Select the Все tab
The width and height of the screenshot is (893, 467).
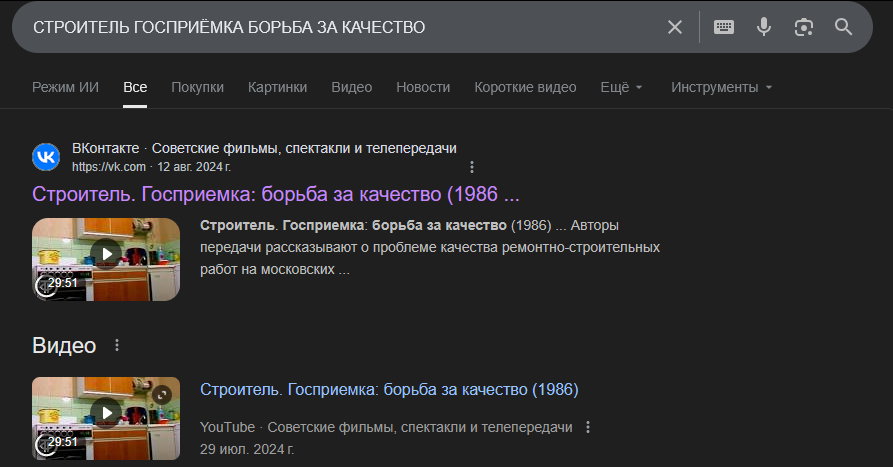pos(135,87)
